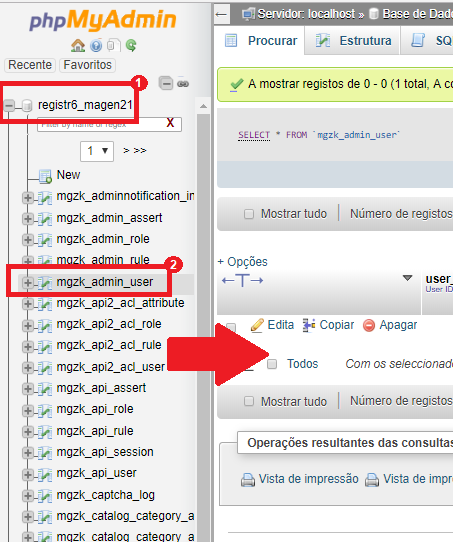Click the SELECT keyword in the query
453x542 pixels.
click(254, 135)
